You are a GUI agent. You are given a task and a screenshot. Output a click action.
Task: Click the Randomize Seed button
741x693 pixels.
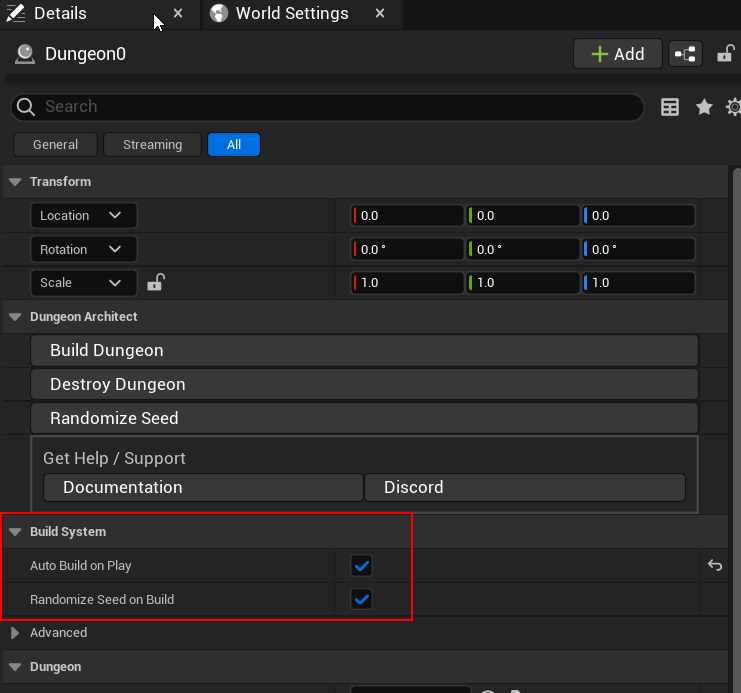[x=364, y=418]
